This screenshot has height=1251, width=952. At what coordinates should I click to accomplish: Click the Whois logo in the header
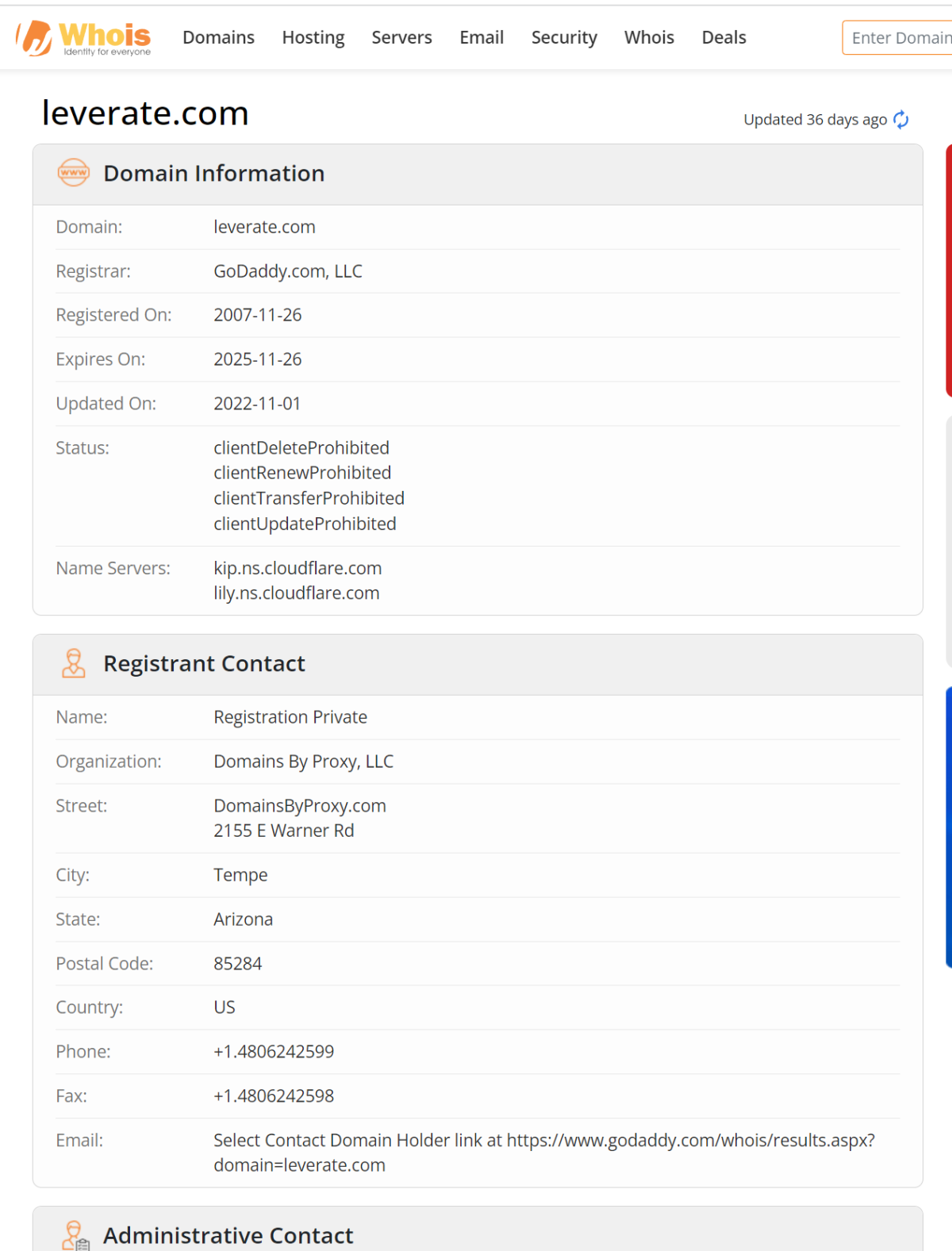click(84, 38)
